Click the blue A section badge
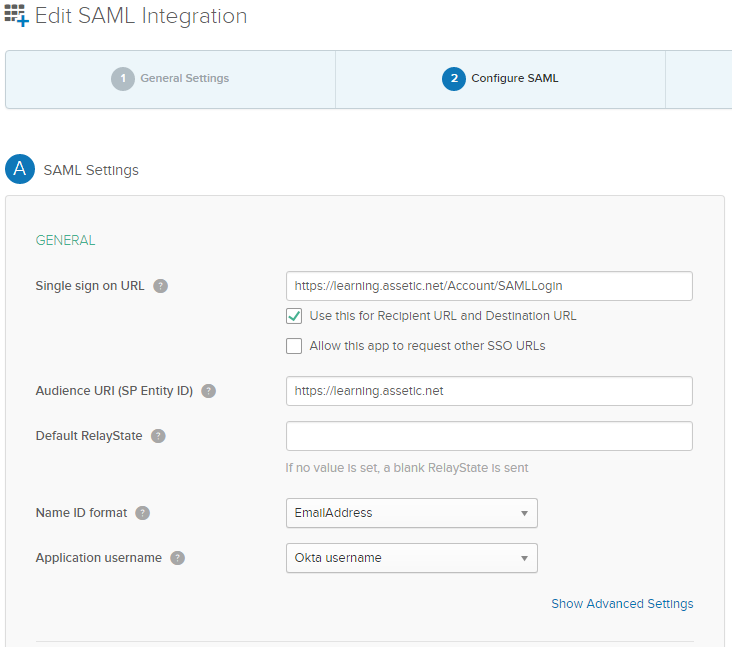The image size is (732, 647). point(20,169)
